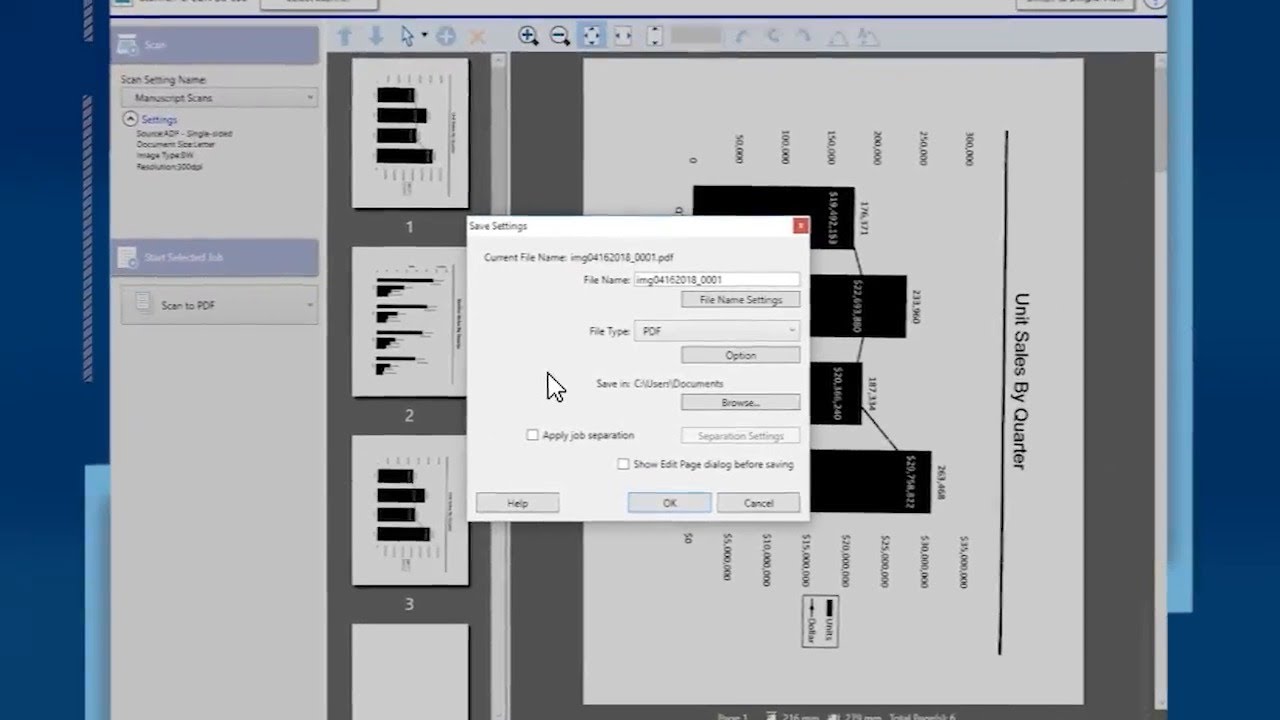1280x720 pixels.
Task: Click the File Name input field
Action: coord(717,280)
